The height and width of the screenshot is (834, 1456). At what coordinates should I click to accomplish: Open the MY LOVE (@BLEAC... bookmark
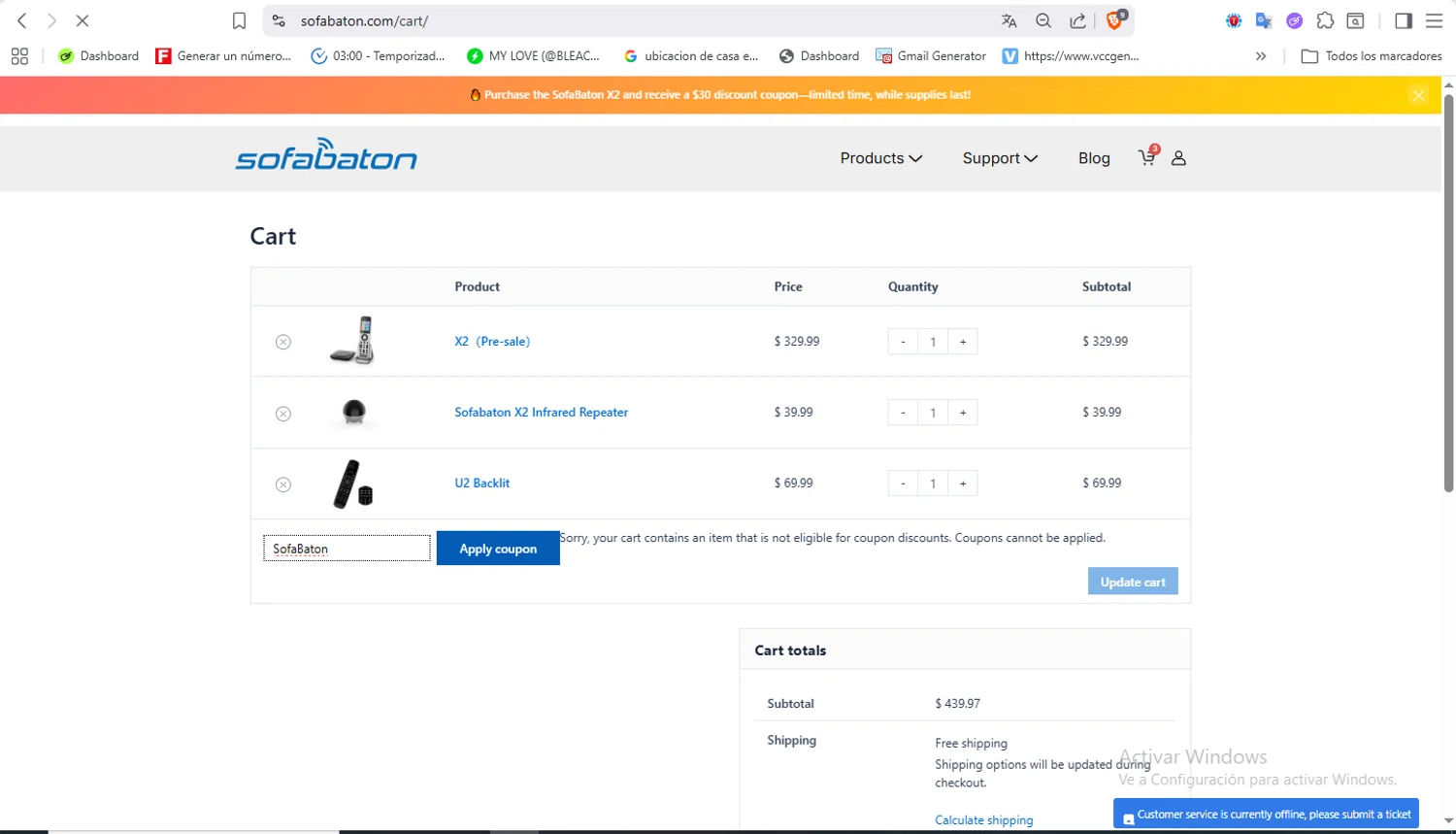click(533, 56)
